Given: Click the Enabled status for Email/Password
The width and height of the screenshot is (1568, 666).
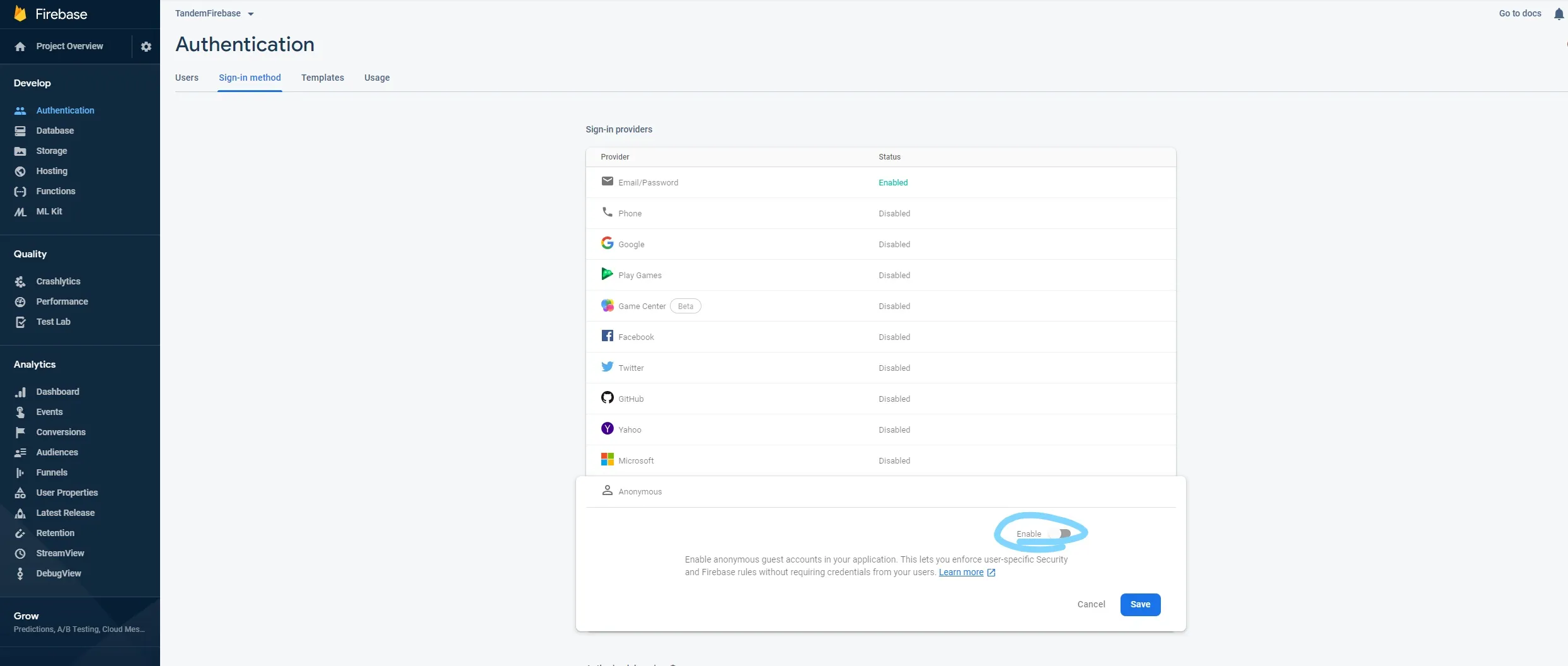Looking at the screenshot, I should [x=893, y=182].
